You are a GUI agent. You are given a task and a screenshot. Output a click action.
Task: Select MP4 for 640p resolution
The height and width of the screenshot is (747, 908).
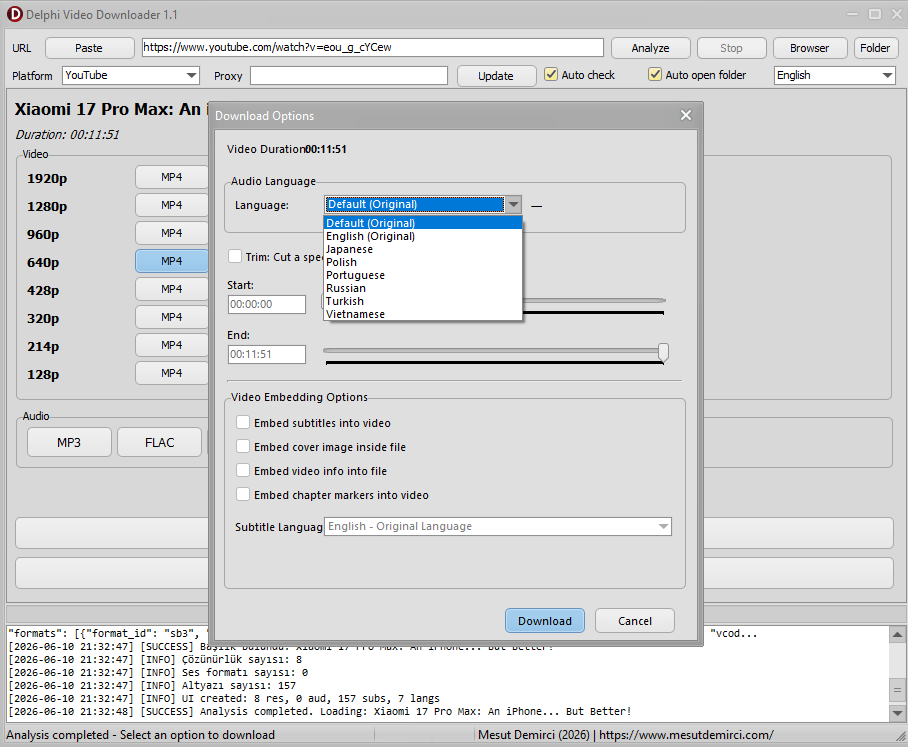(172, 261)
